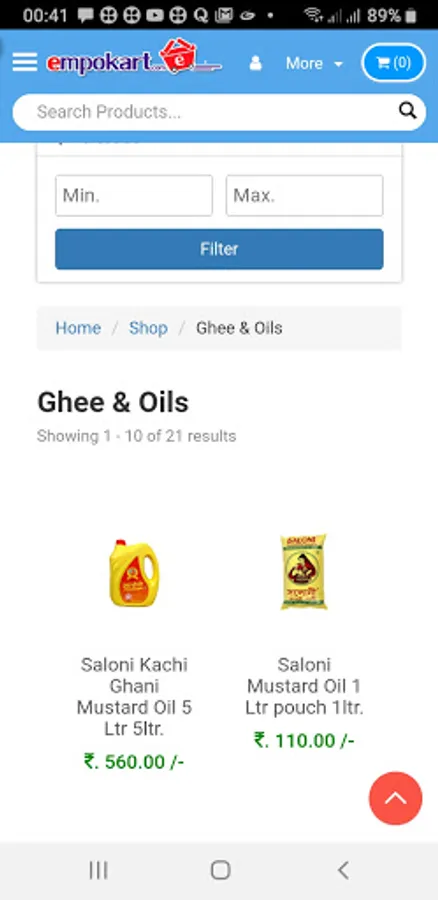
Task: Open the Saloni Kachi Ghani 5 Ltr image
Action: tap(134, 573)
